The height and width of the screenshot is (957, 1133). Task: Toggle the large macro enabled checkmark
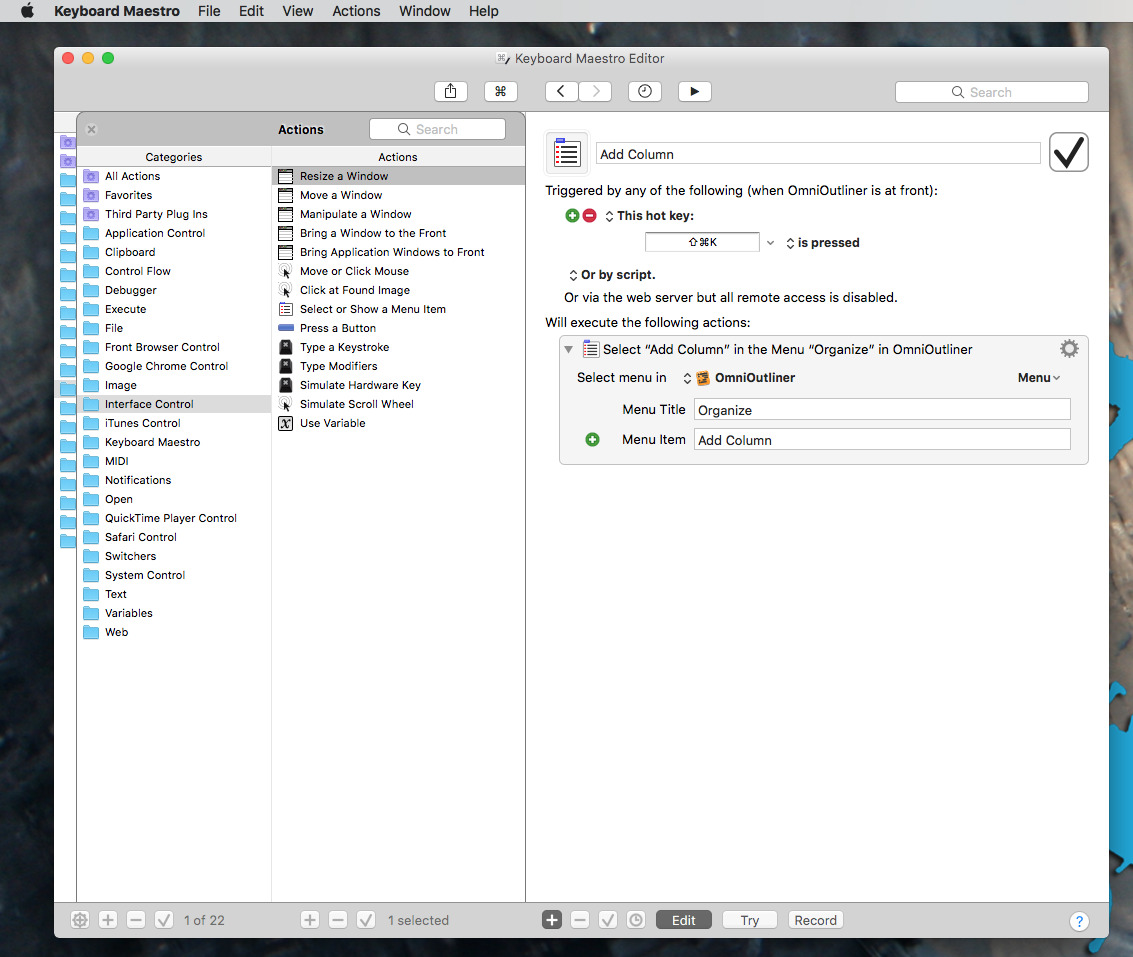click(x=1069, y=152)
